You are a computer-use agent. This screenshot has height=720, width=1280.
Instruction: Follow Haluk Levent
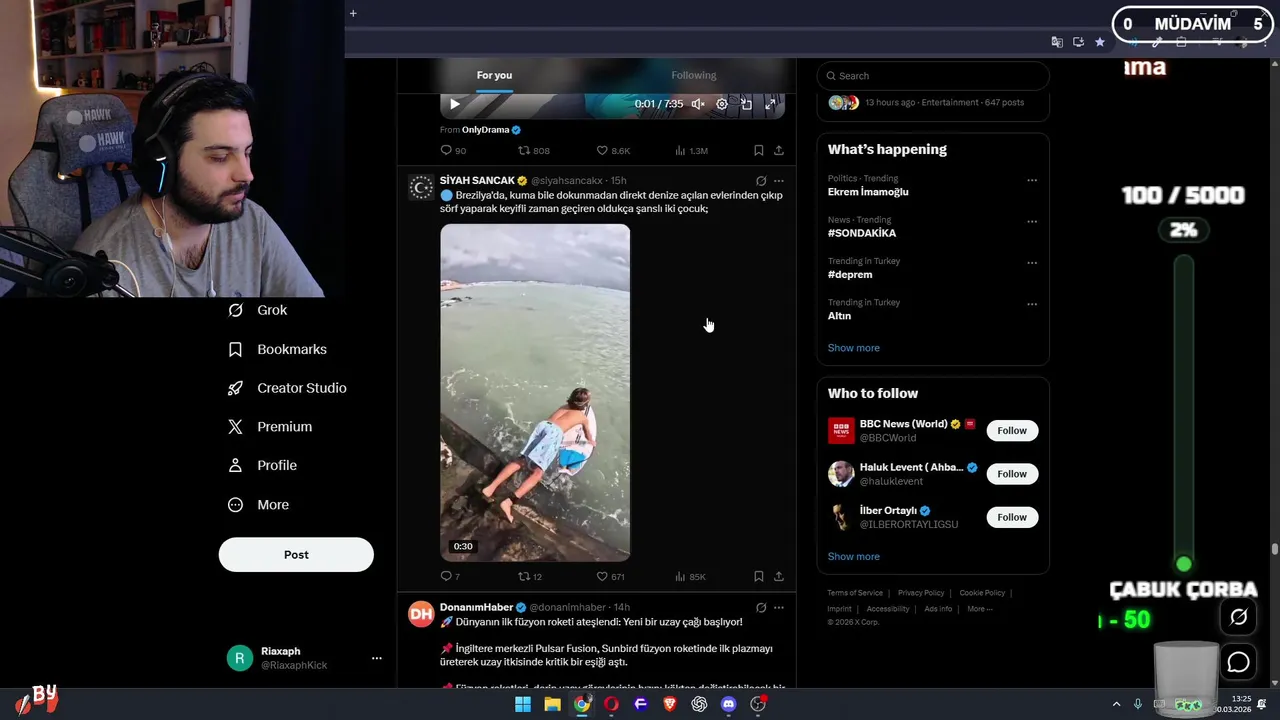[1012, 474]
